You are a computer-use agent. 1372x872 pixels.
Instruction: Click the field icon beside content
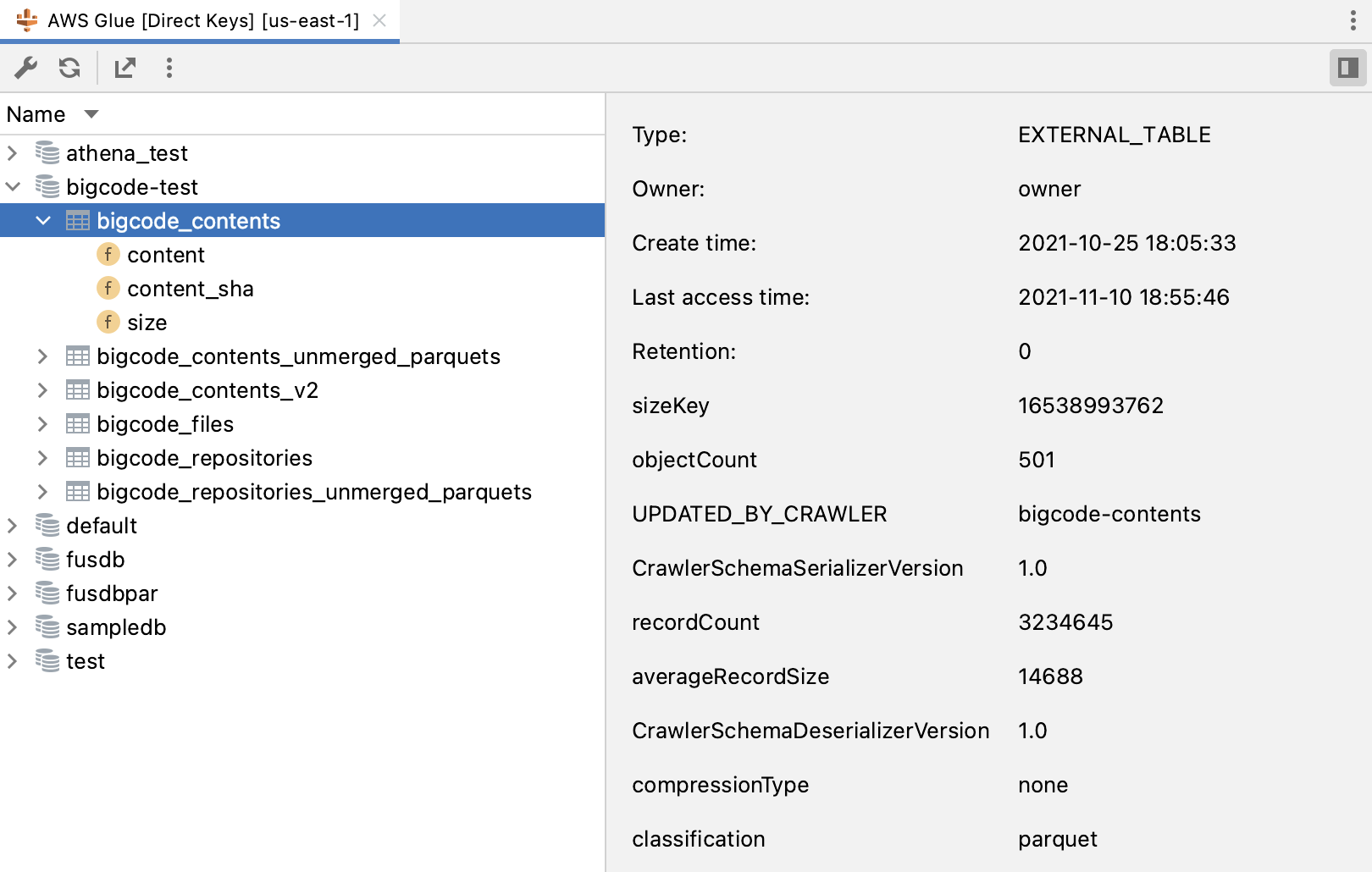108,254
